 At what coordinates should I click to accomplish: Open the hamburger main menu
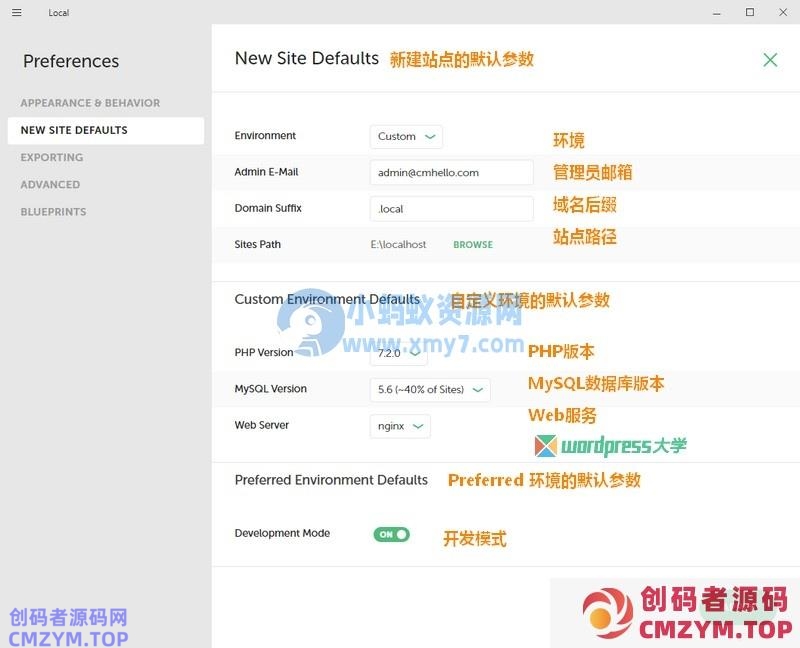[16, 13]
